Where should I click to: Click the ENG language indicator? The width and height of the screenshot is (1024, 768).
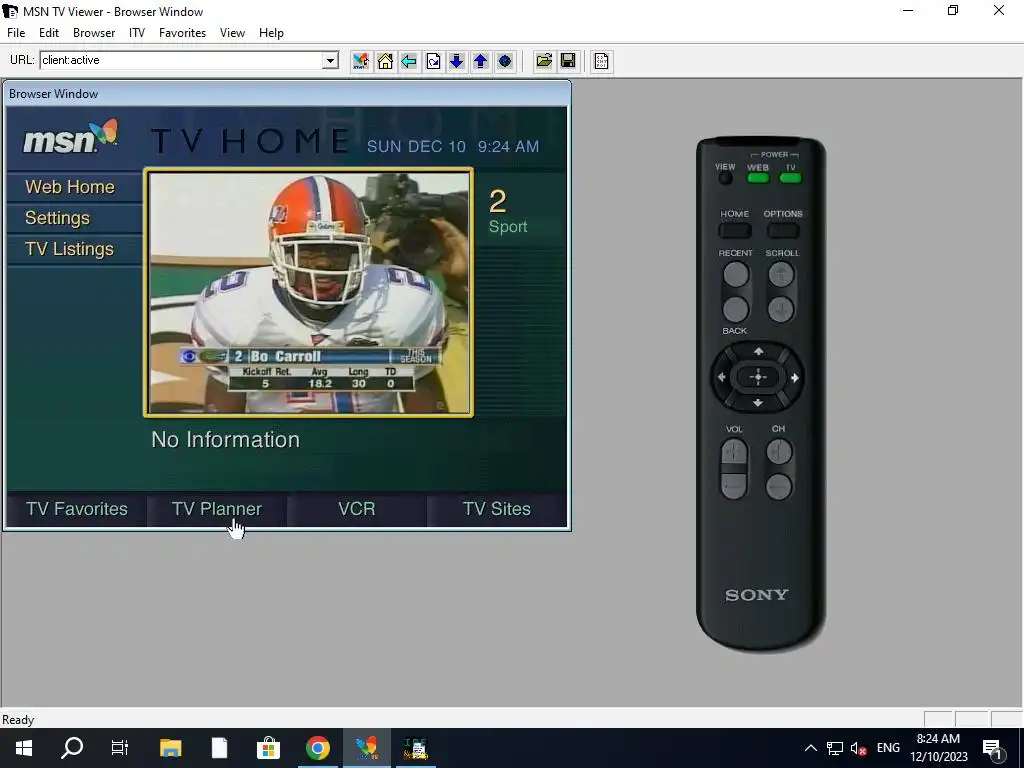click(x=888, y=748)
